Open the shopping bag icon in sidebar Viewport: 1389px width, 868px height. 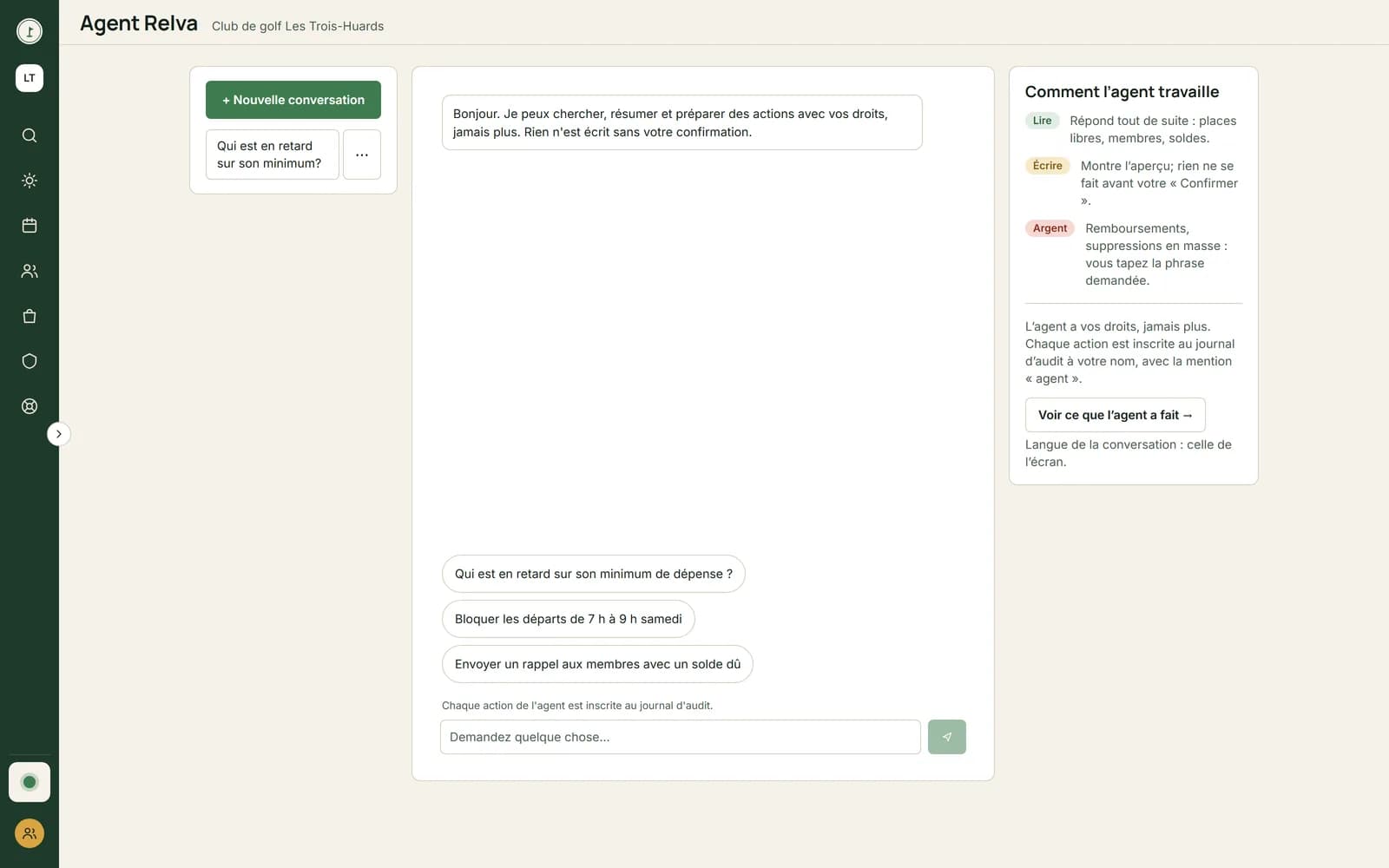(x=30, y=316)
